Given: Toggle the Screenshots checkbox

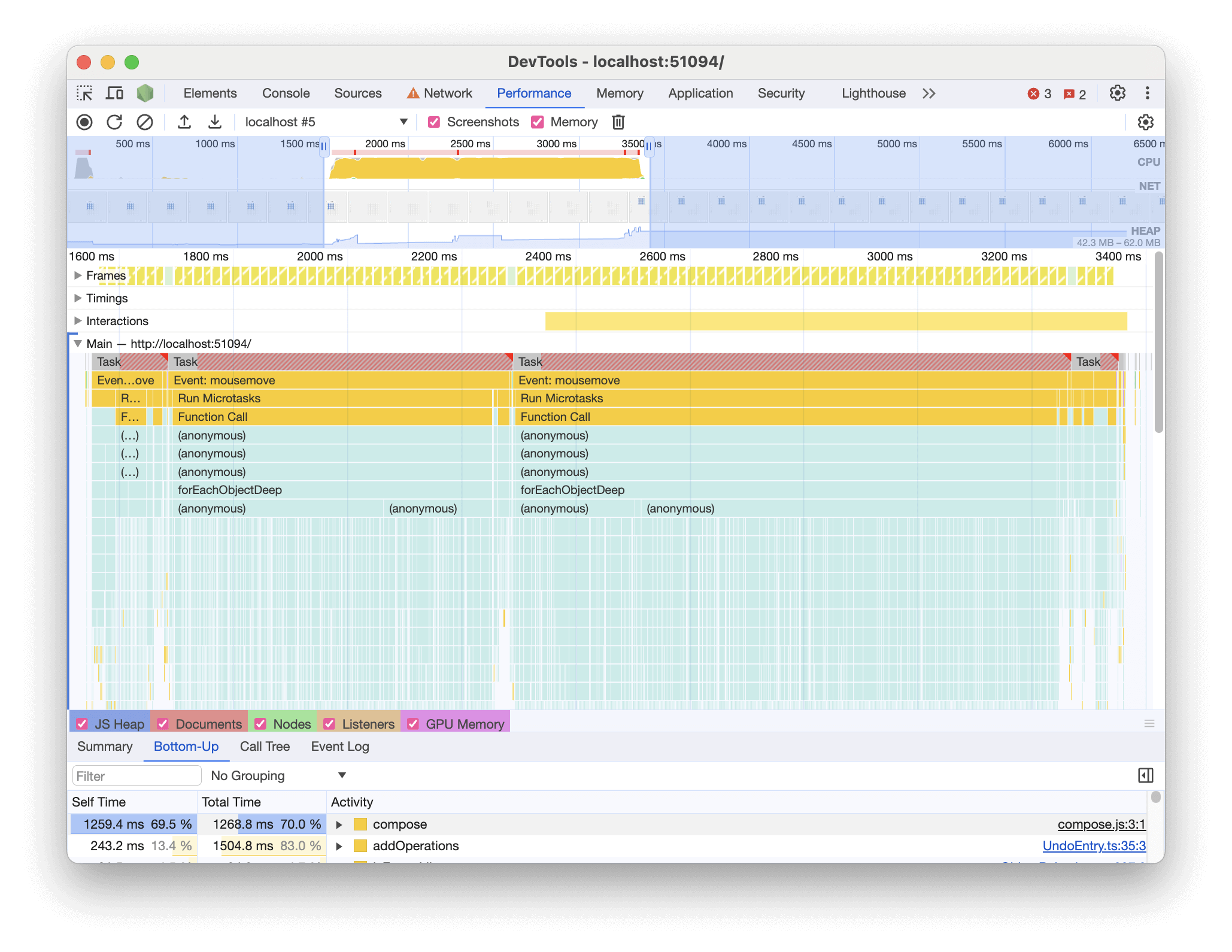Looking at the screenshot, I should pyautogui.click(x=432, y=122).
